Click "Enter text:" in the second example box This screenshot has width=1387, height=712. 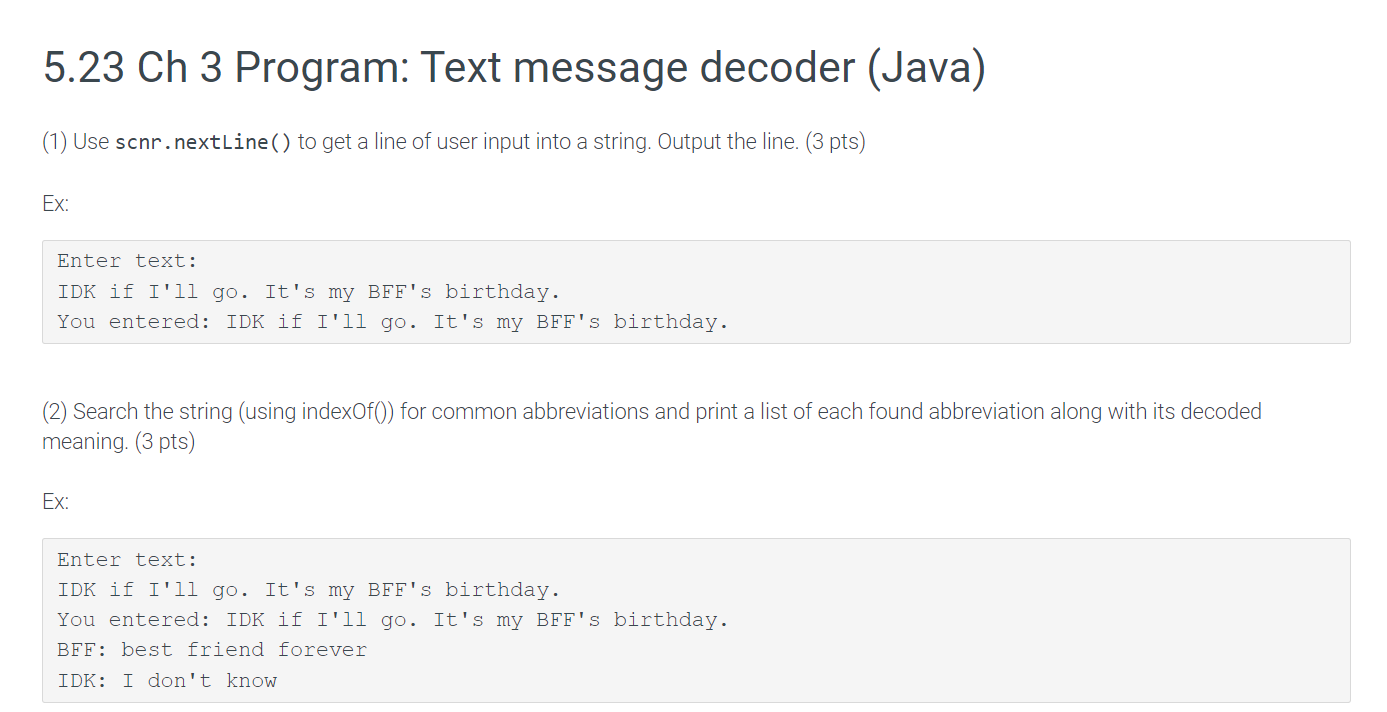click(127, 559)
